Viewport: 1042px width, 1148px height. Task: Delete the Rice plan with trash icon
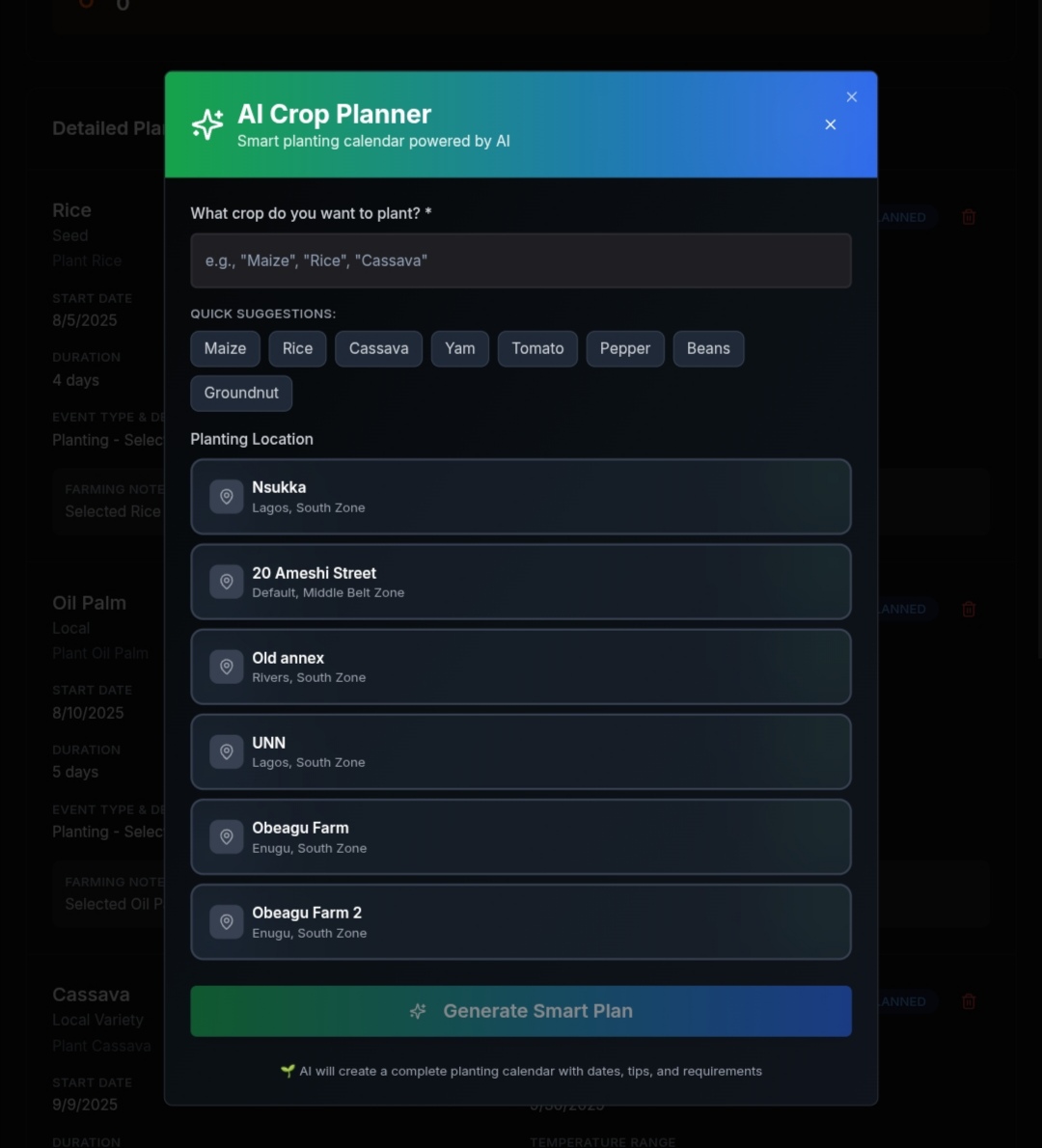point(968,217)
